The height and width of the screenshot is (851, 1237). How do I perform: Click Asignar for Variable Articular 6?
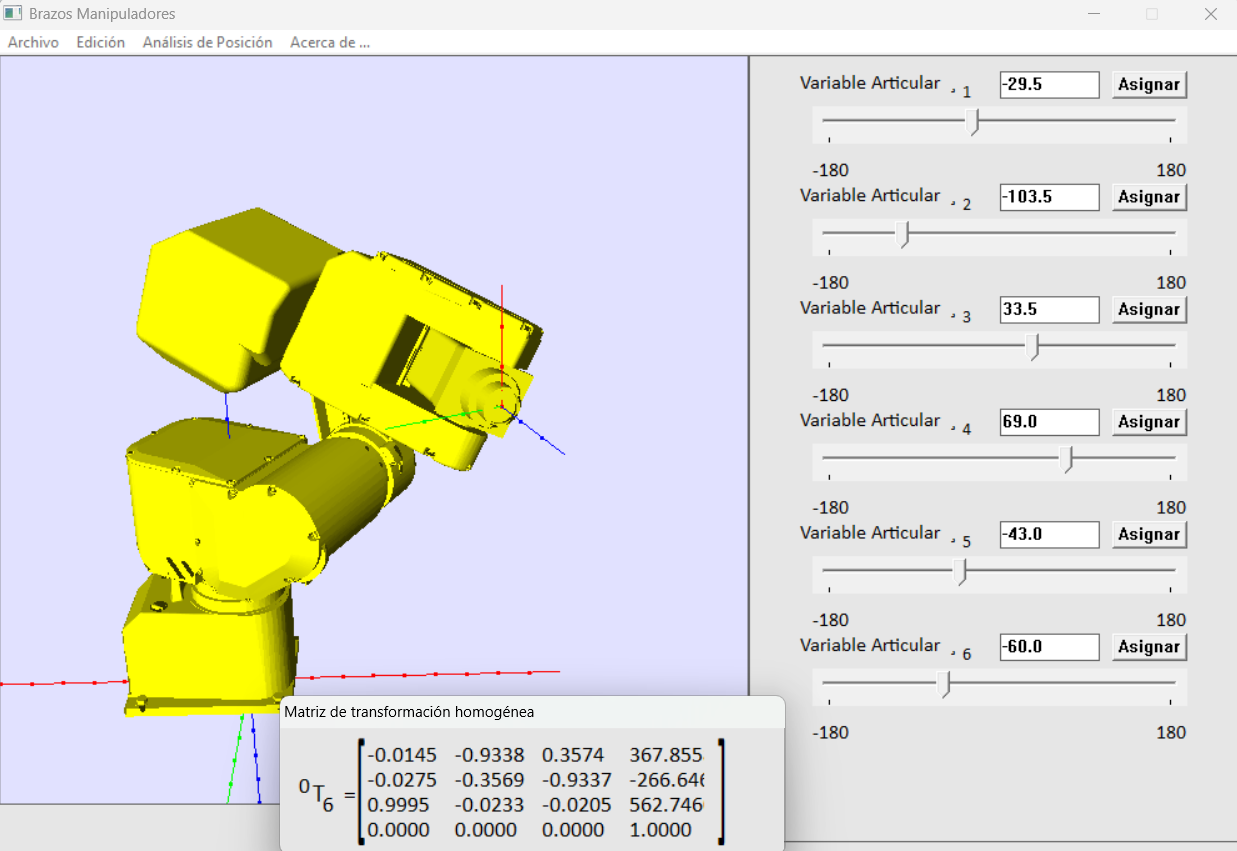1149,647
